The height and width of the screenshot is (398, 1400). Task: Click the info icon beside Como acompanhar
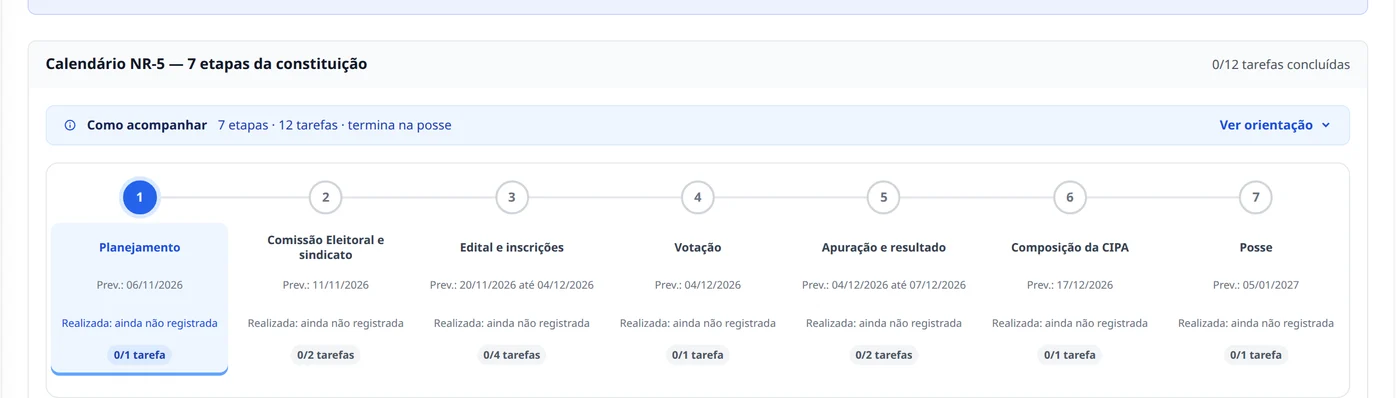coord(70,126)
